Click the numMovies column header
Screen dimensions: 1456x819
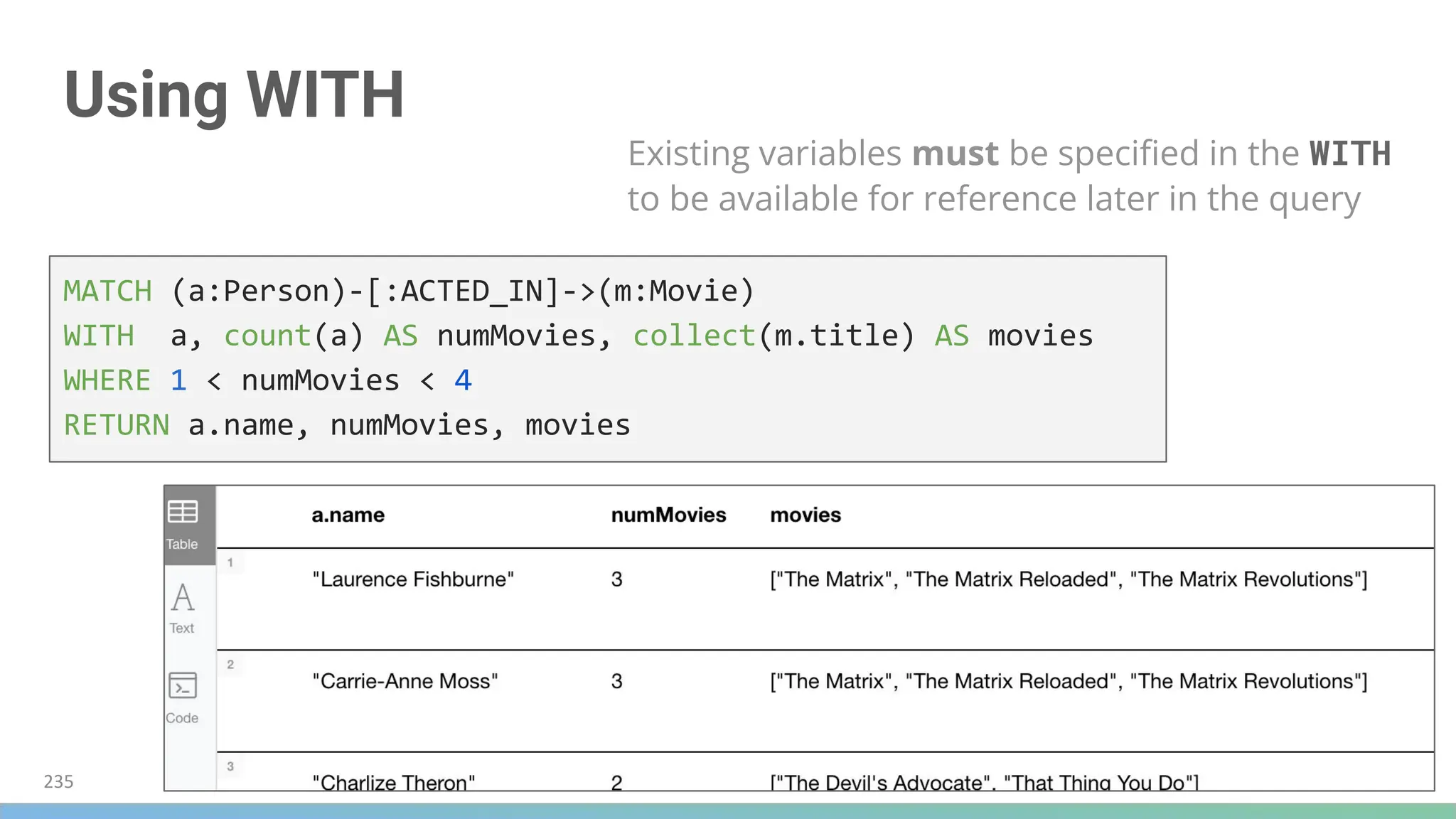coord(668,515)
